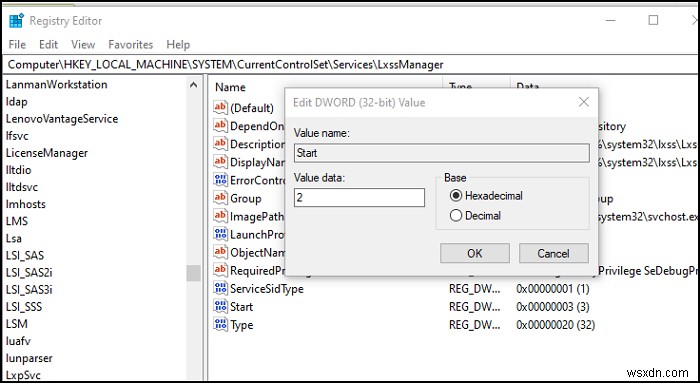Select the Lsa key in tree
700x383 pixels.
click(14, 238)
